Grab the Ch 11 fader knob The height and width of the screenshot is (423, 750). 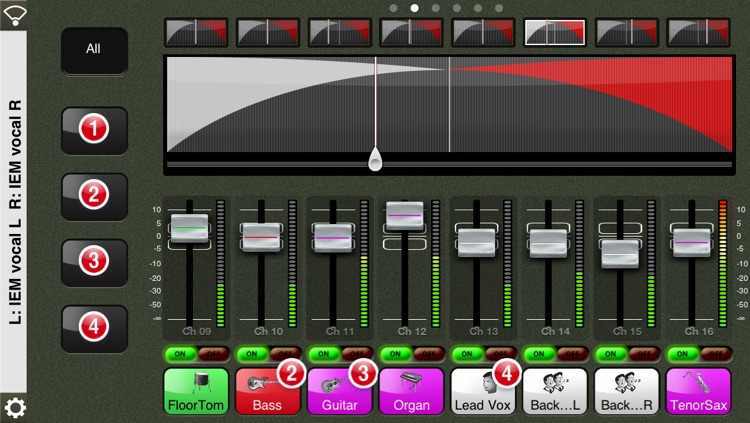333,238
